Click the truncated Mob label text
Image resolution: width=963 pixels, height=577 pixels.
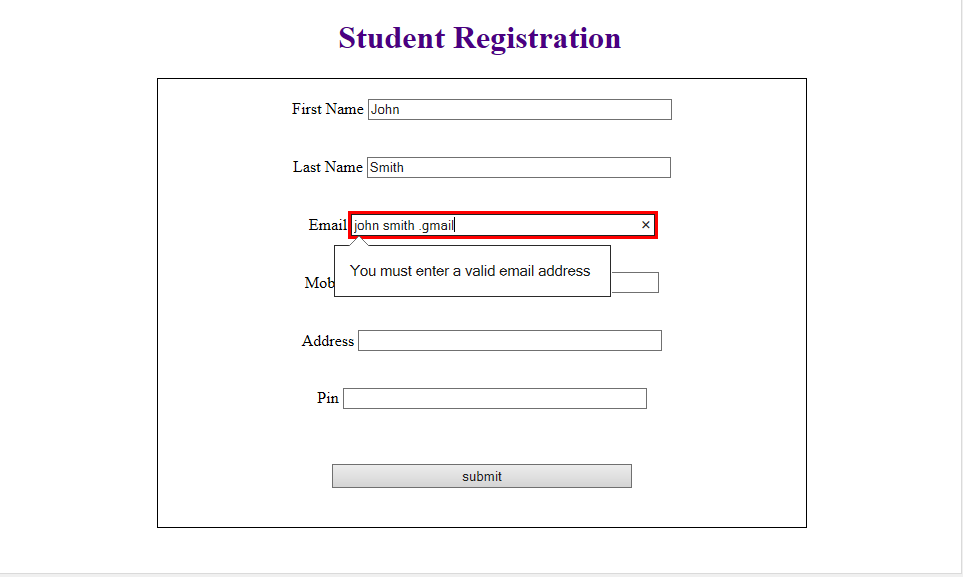(x=318, y=283)
